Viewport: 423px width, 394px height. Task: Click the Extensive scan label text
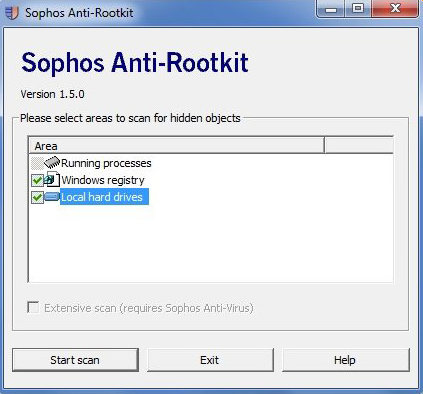149,308
